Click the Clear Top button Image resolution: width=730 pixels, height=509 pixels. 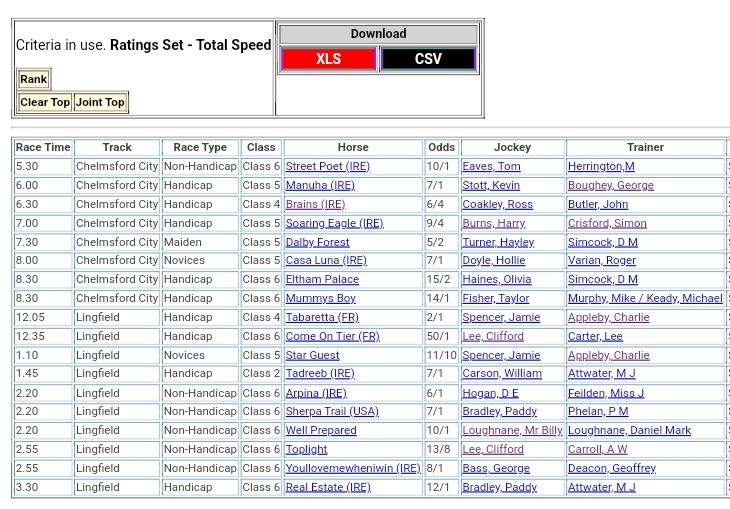(45, 102)
